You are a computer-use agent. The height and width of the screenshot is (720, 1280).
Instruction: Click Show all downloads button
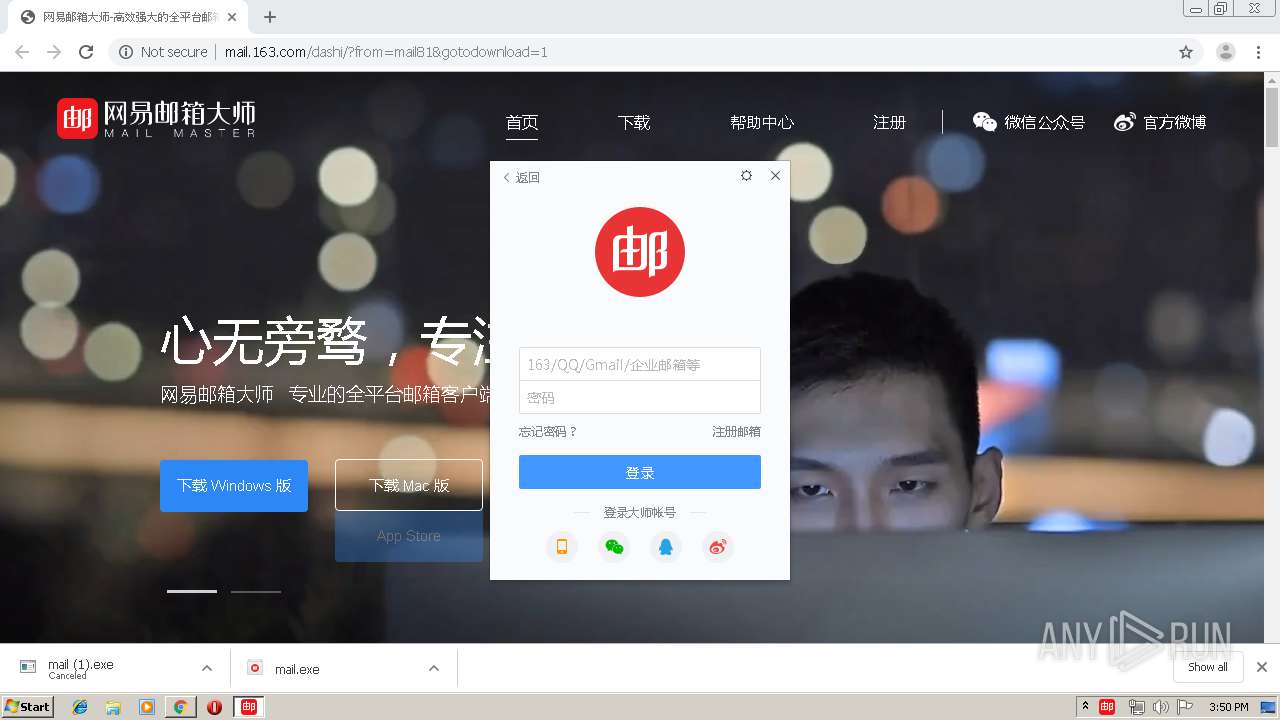coord(1208,667)
